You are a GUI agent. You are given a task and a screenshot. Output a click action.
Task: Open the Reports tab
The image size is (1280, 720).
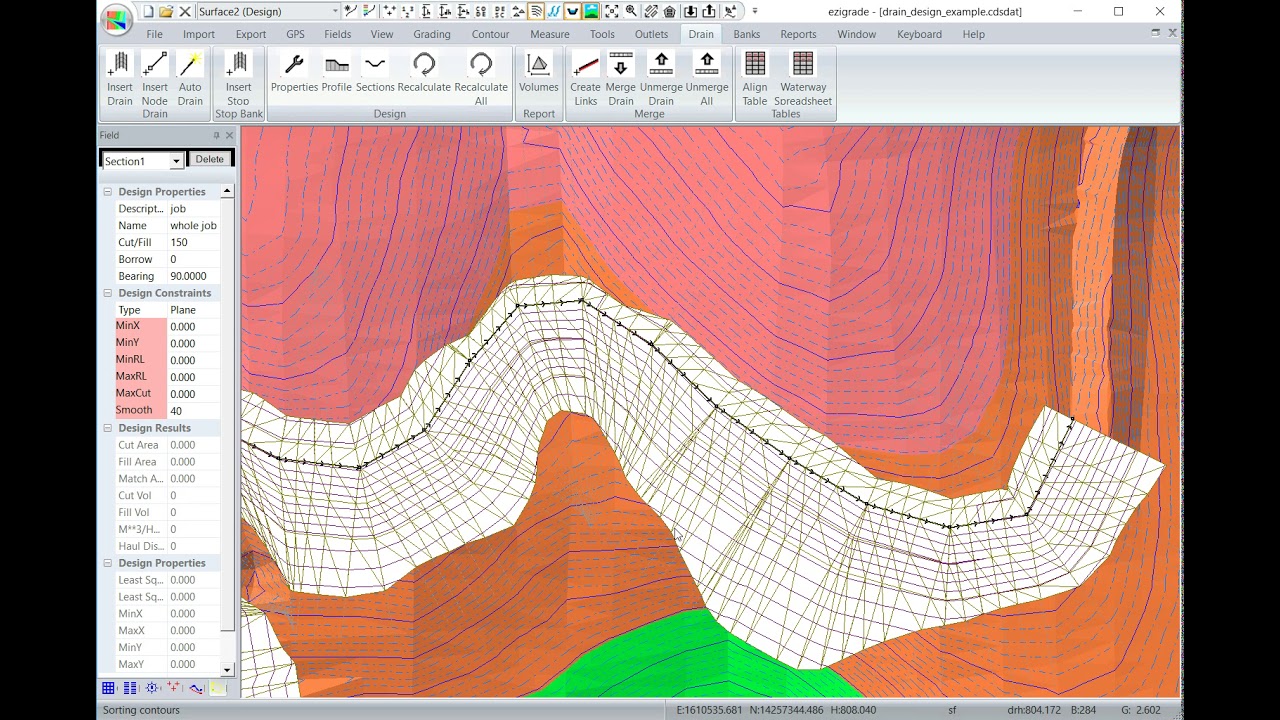coord(798,34)
